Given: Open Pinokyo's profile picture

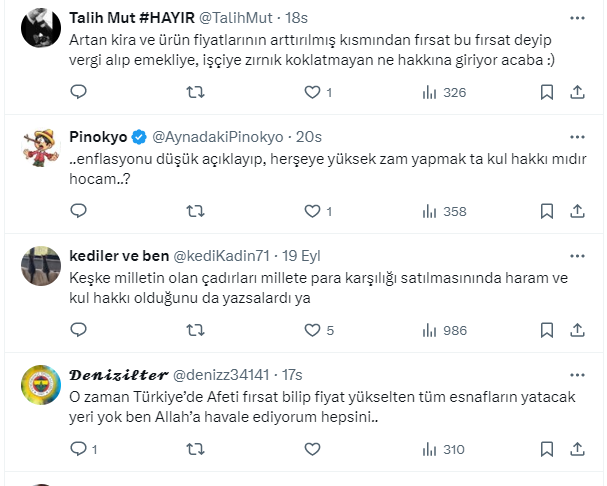Looking at the screenshot, I should click(38, 147).
